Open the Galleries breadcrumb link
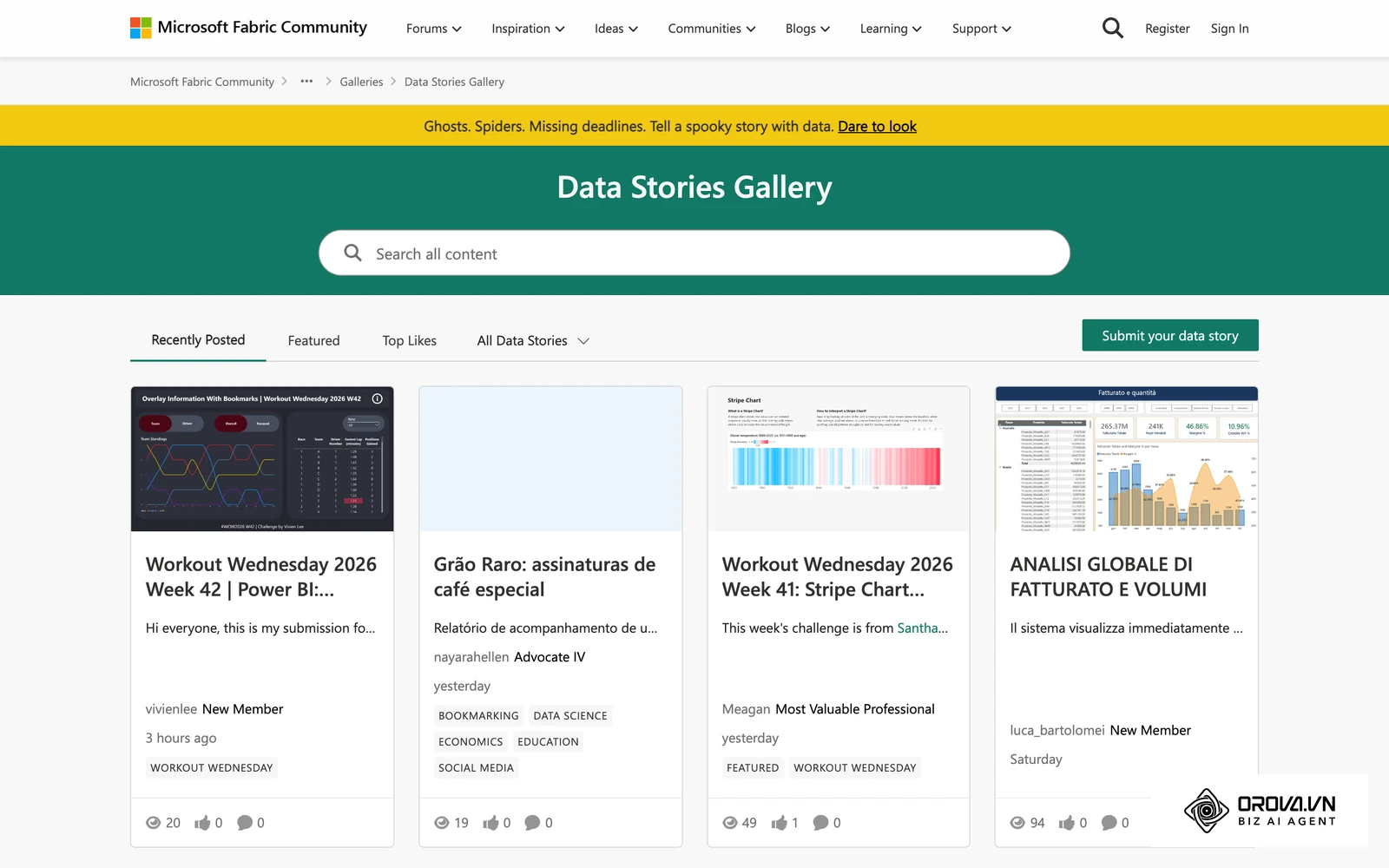Image resolution: width=1389 pixels, height=868 pixels. click(x=361, y=82)
